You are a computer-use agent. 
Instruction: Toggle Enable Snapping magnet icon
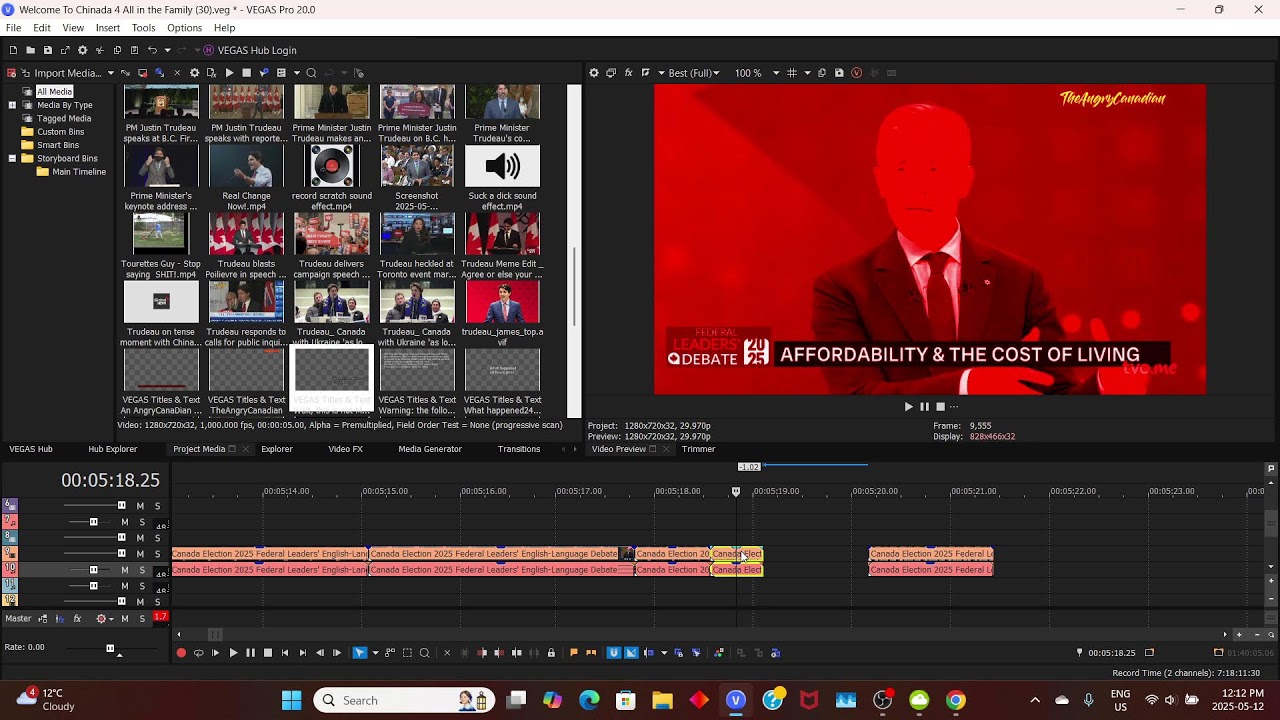pyautogui.click(x=614, y=653)
